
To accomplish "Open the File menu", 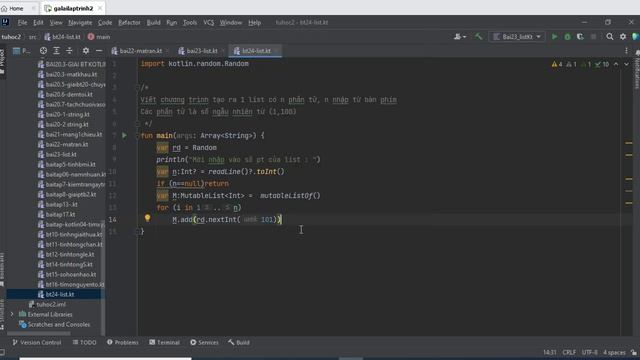I will coord(22,22).
